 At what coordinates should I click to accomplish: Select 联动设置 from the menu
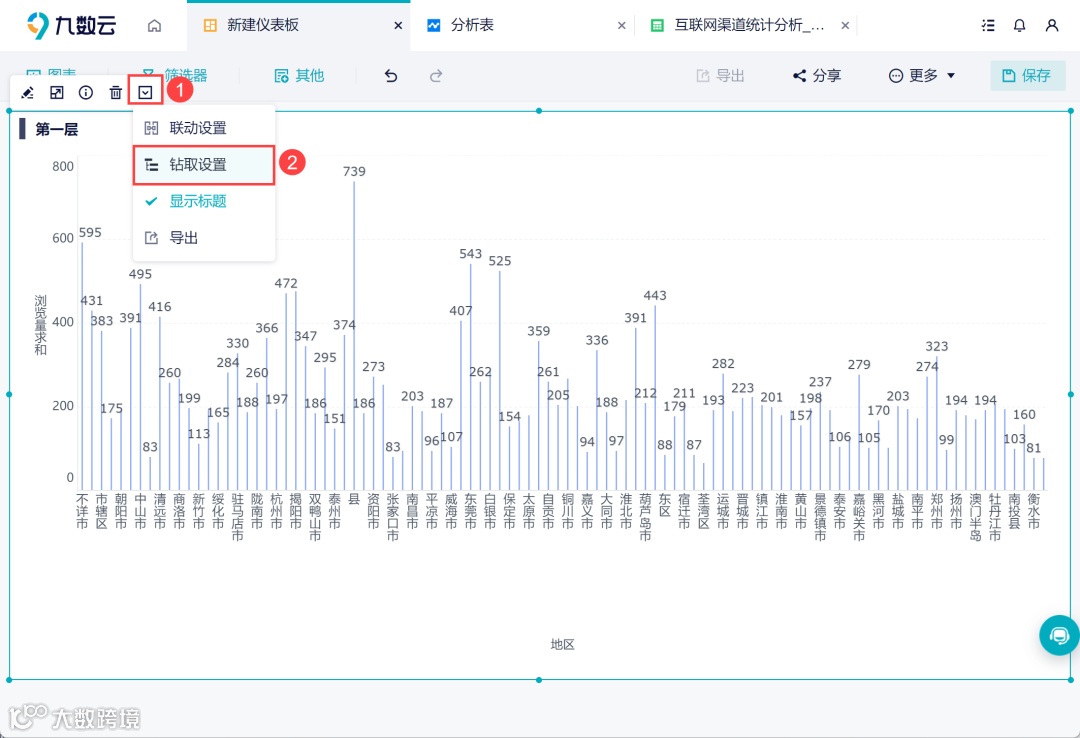(197, 128)
